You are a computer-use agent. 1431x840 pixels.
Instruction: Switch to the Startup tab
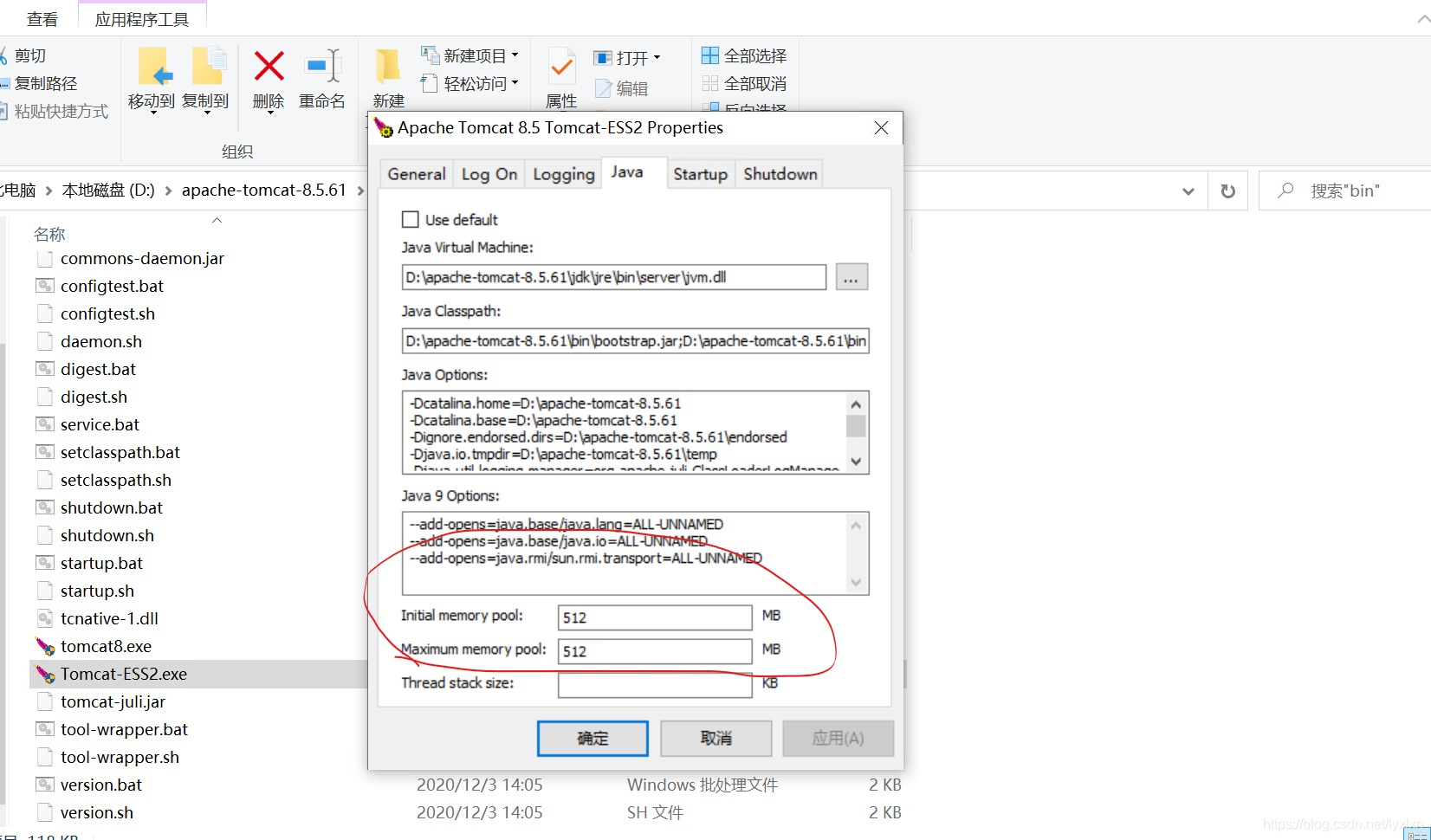[x=701, y=174]
